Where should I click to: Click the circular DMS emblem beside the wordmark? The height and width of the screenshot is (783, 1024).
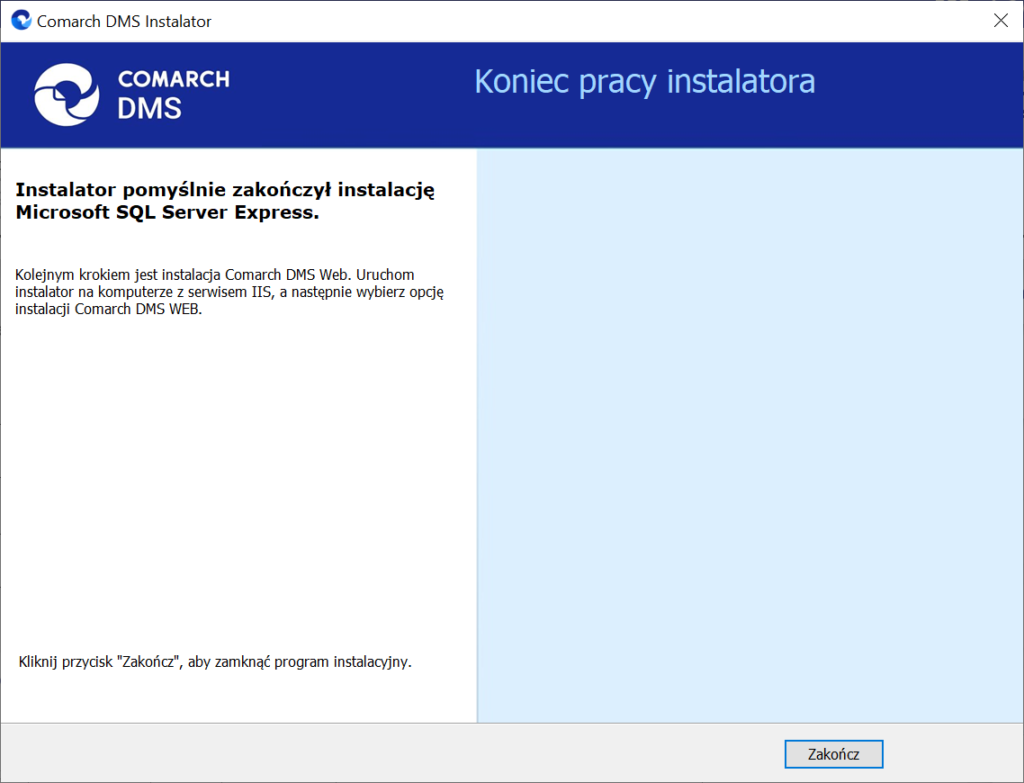tap(66, 95)
